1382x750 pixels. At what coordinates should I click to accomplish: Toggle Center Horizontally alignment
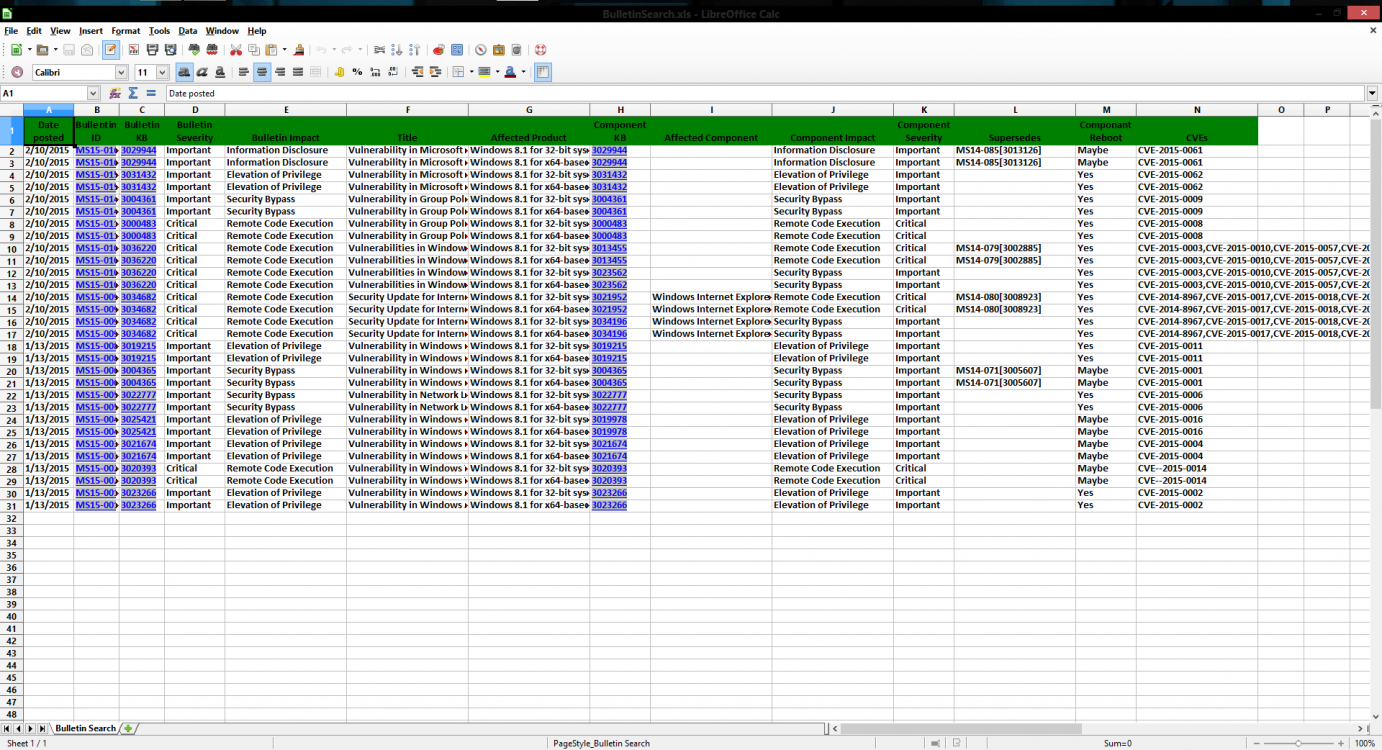(262, 72)
